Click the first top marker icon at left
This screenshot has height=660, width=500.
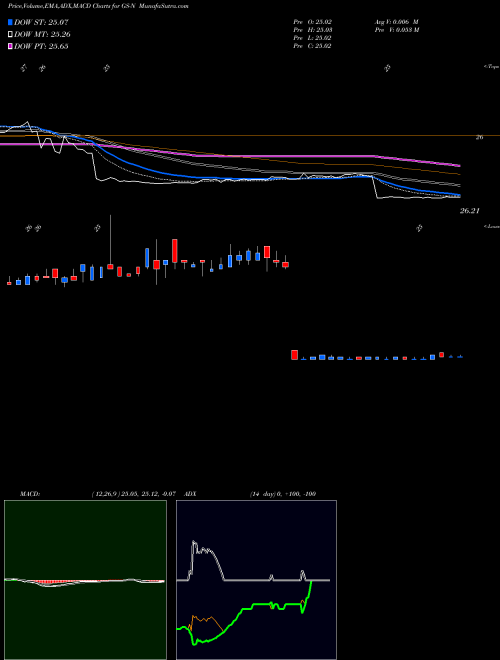pos(24,68)
